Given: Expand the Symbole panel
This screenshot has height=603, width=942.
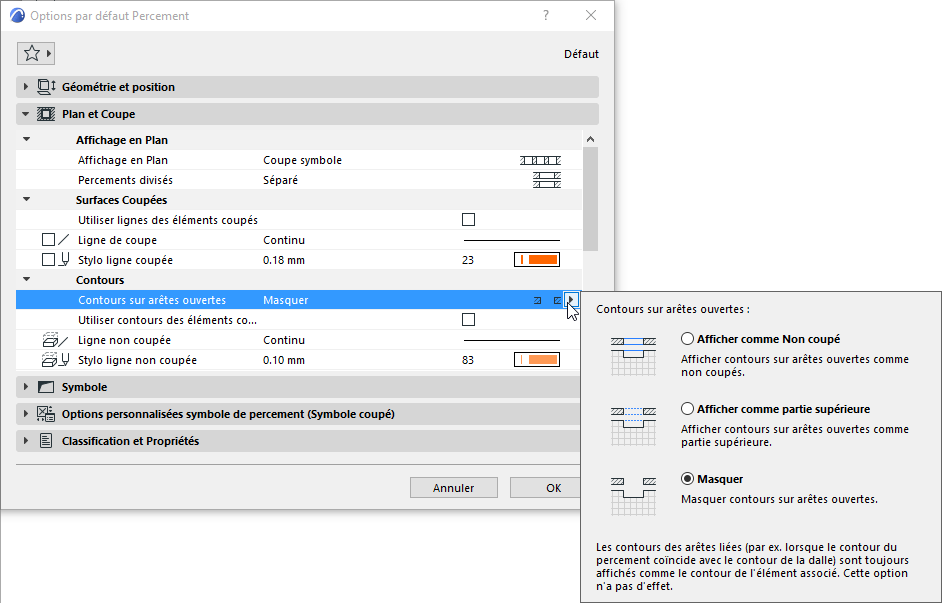Looking at the screenshot, I should tap(25, 387).
